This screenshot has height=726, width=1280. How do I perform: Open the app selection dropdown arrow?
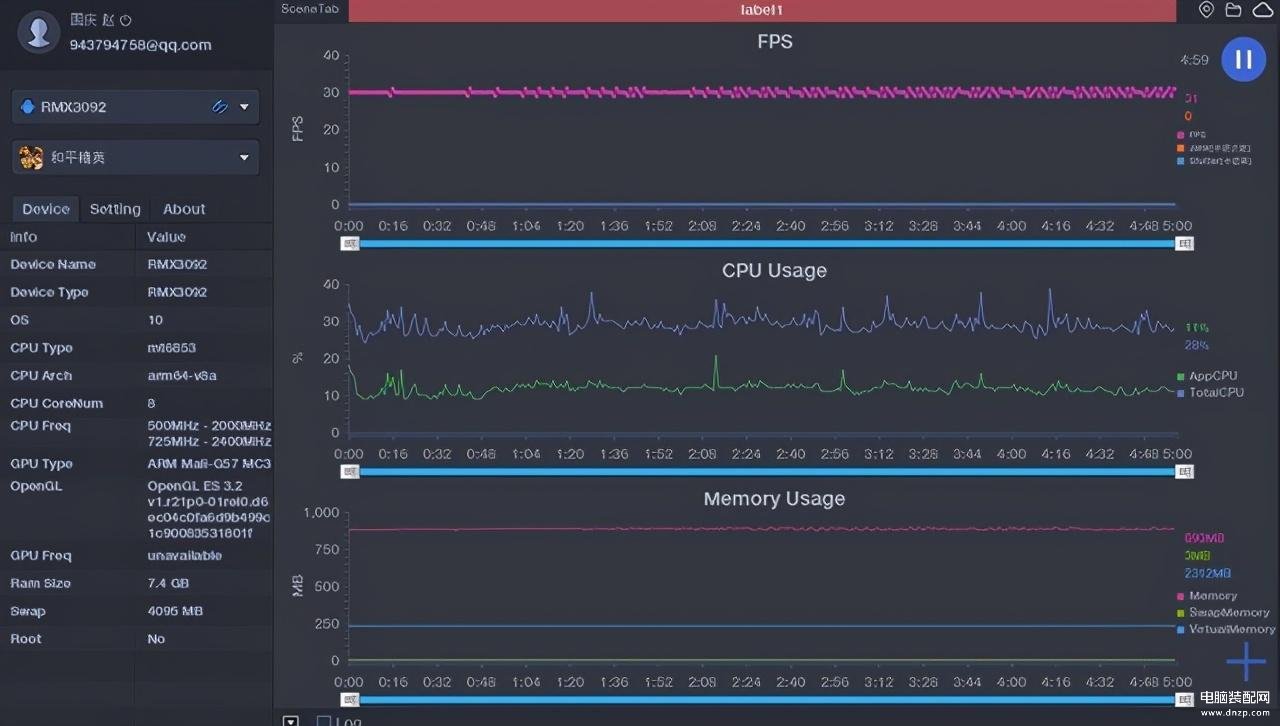(244, 157)
